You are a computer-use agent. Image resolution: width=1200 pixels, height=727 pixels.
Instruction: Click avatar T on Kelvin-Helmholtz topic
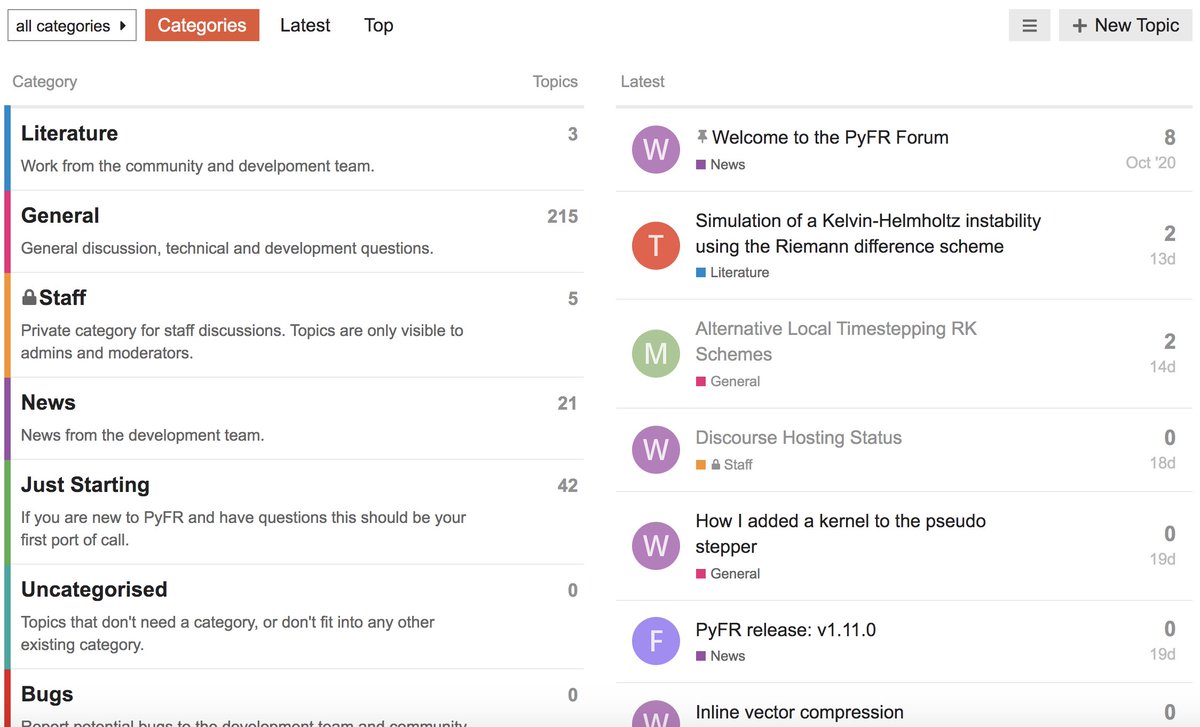click(656, 245)
